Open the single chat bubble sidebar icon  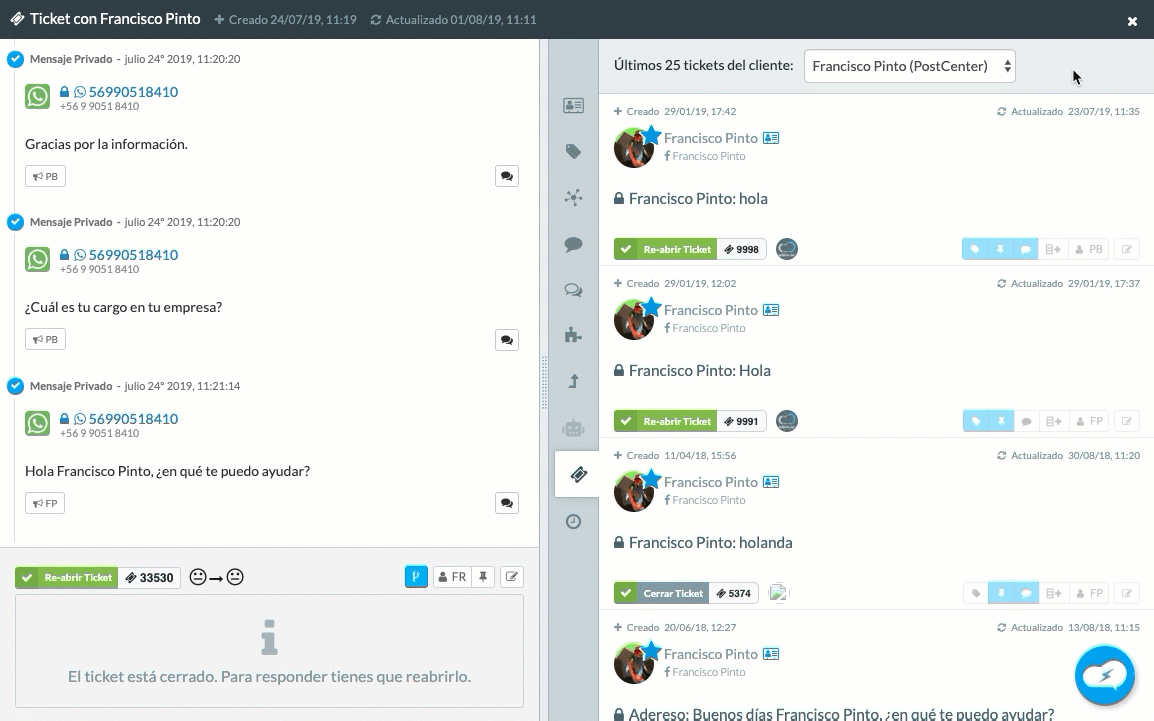(573, 244)
